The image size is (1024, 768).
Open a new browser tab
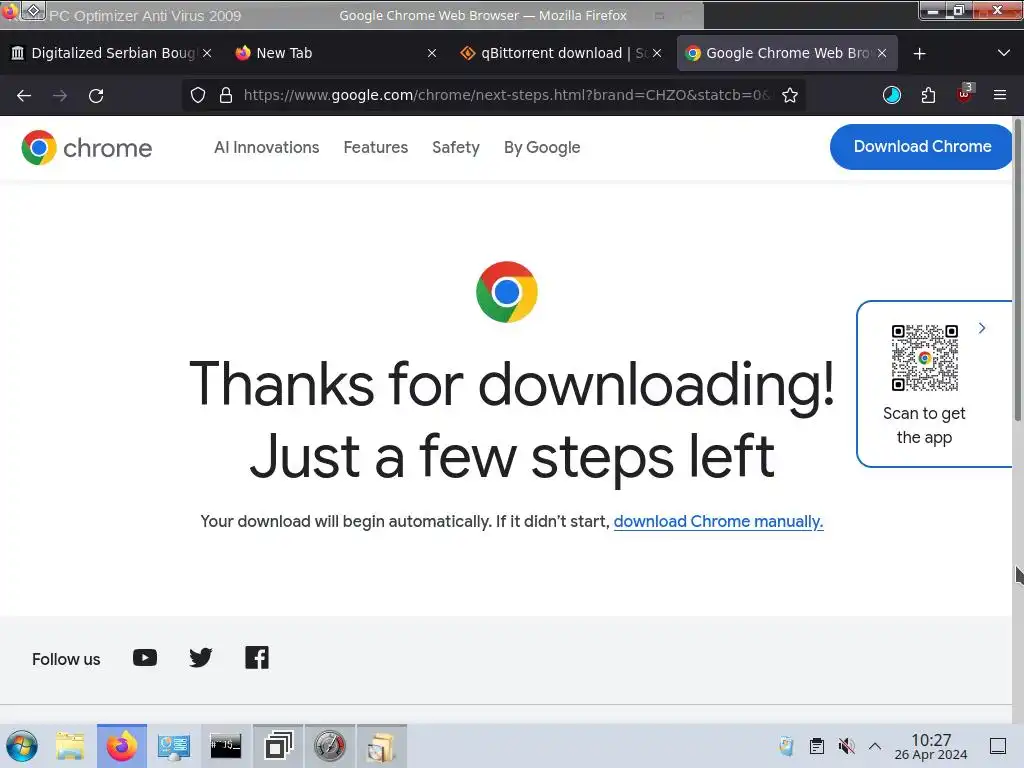[x=920, y=54]
